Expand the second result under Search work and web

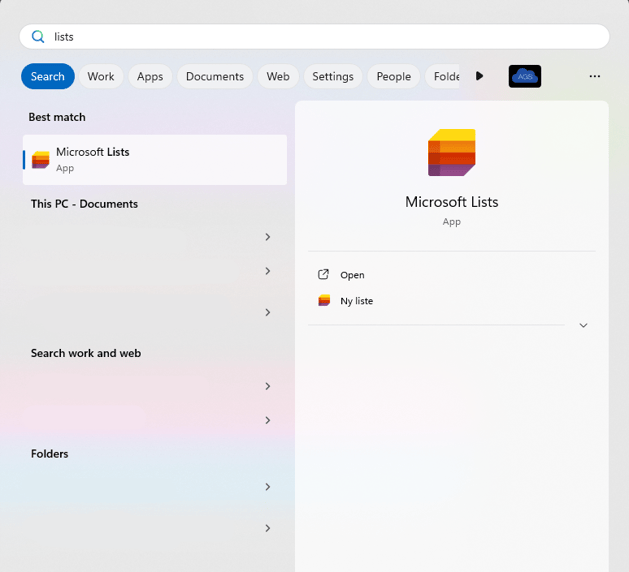pyautogui.click(x=268, y=420)
